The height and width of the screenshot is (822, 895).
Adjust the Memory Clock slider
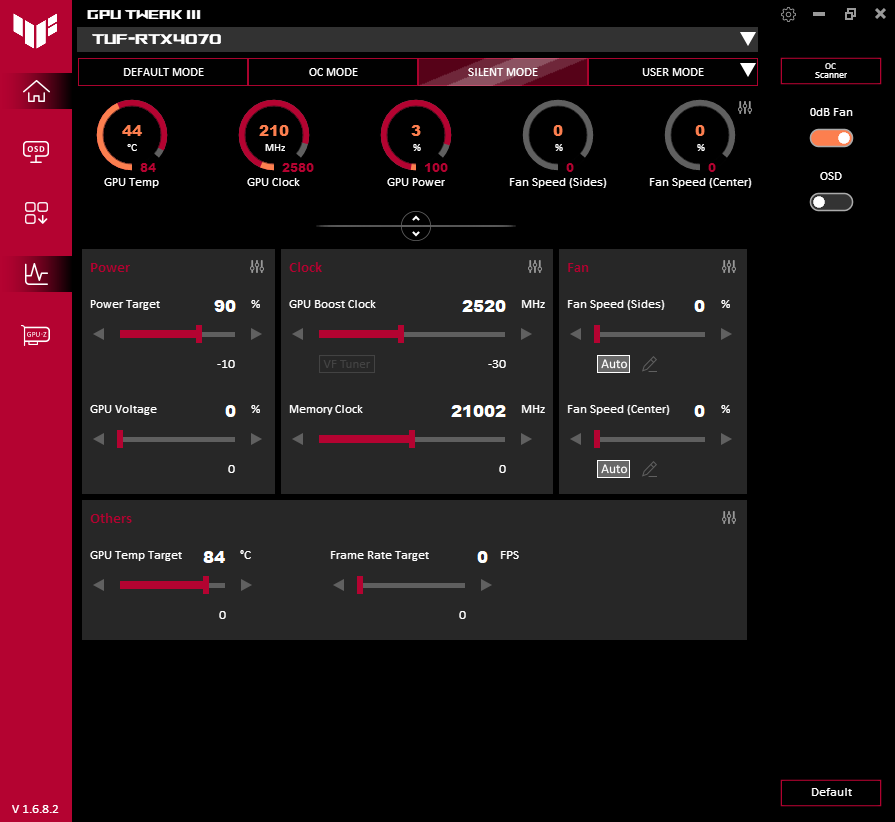click(x=412, y=439)
